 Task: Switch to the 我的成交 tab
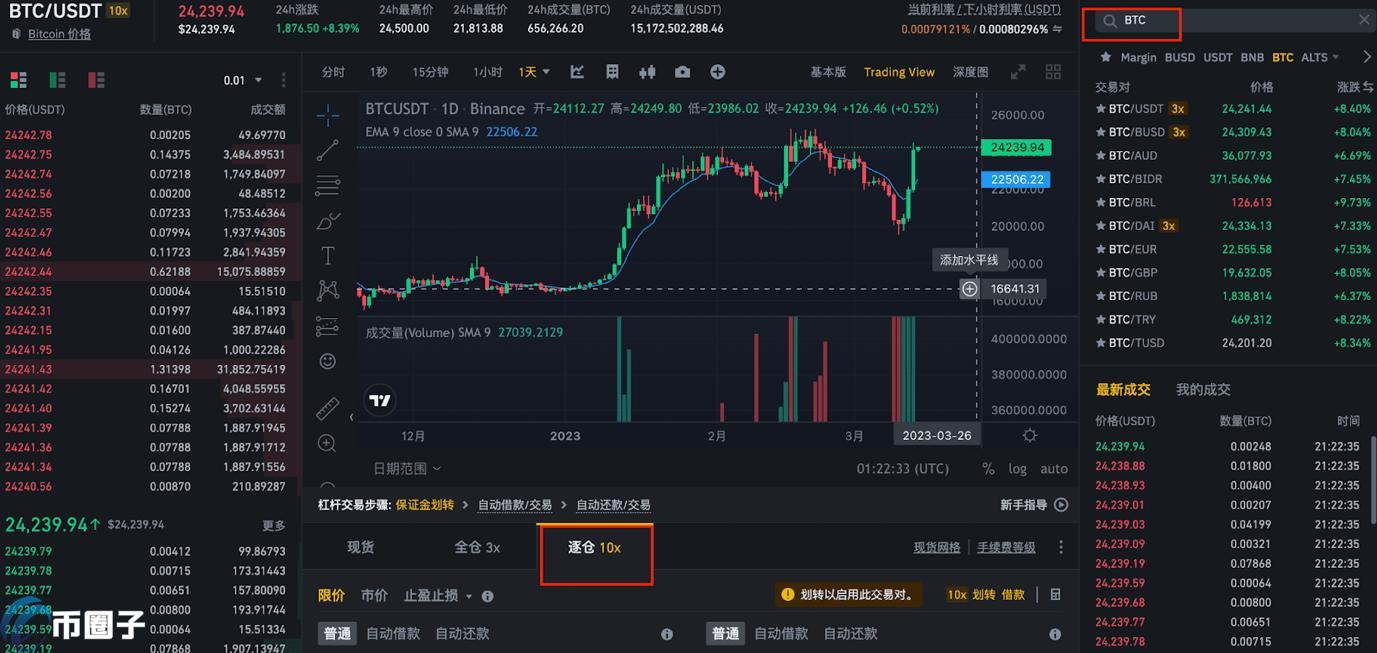pyautogui.click(x=1202, y=390)
